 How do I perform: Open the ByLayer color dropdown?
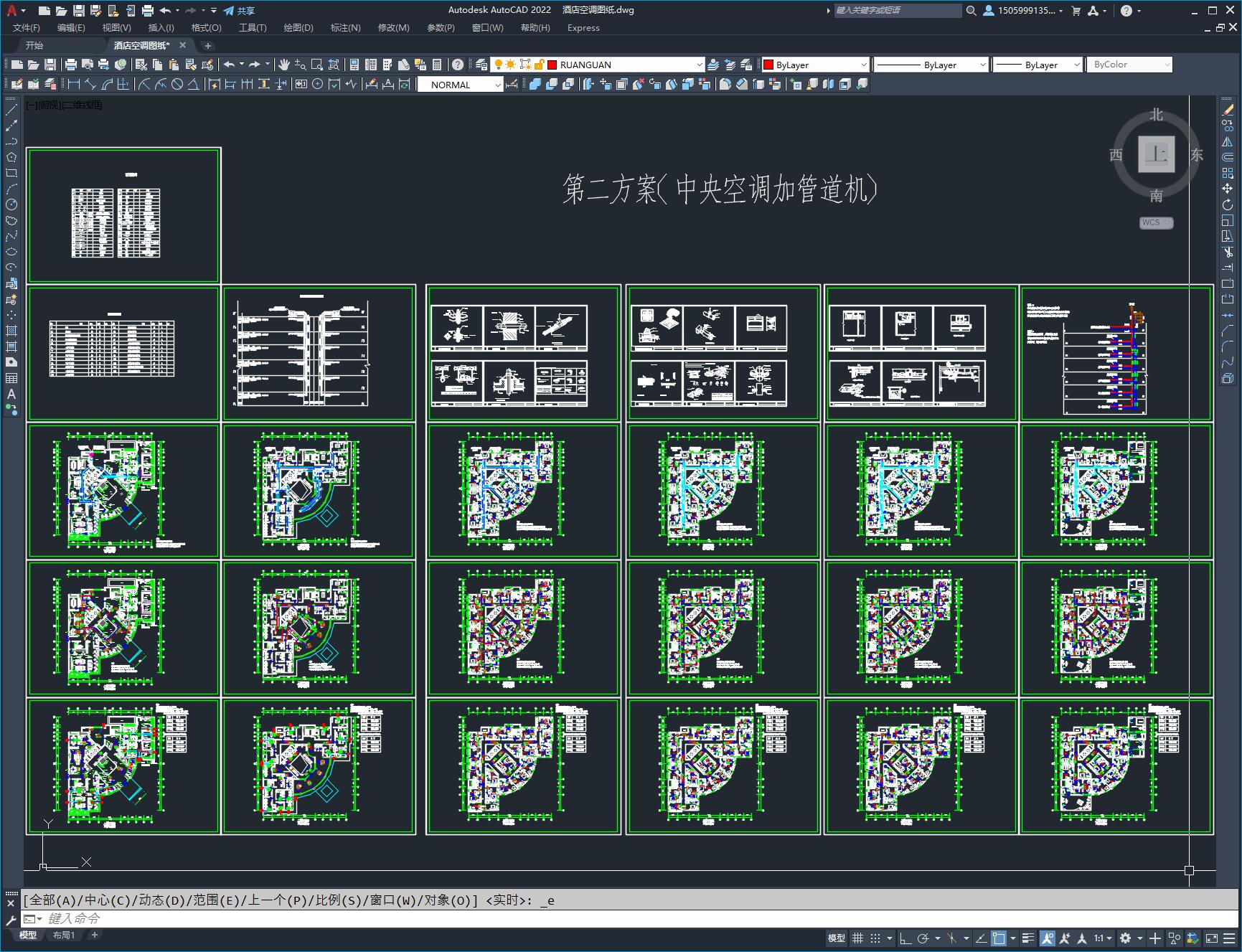(863, 65)
